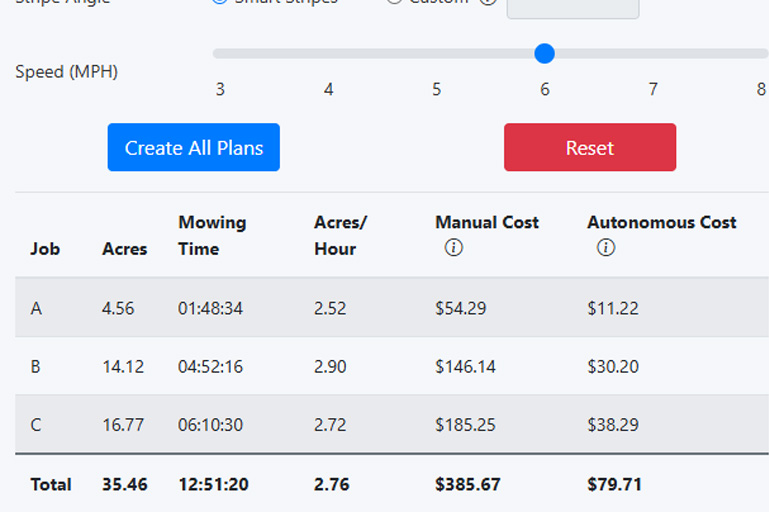Open the Manual Cost info icon
The height and width of the screenshot is (512, 769).
coord(454,248)
